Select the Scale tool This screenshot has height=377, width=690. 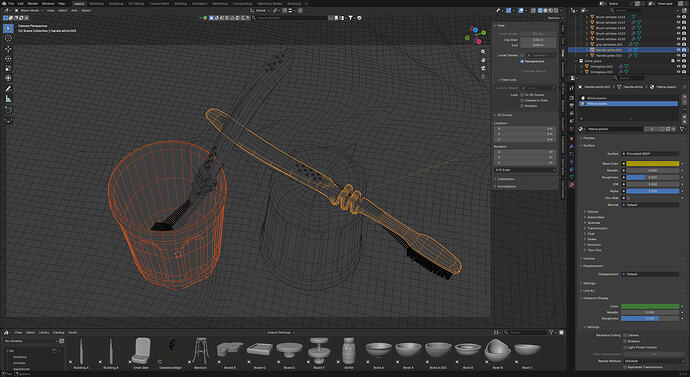click(8, 69)
